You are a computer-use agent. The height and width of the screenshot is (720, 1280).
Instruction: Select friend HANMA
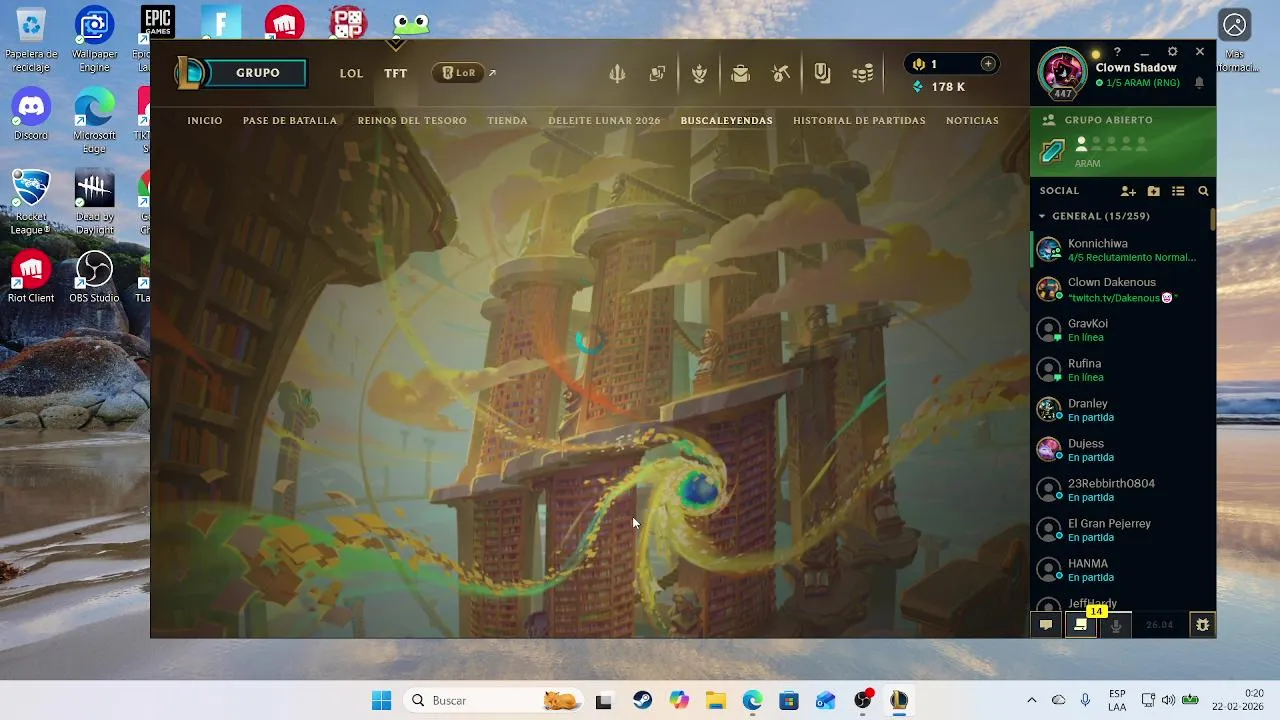(x=1123, y=570)
